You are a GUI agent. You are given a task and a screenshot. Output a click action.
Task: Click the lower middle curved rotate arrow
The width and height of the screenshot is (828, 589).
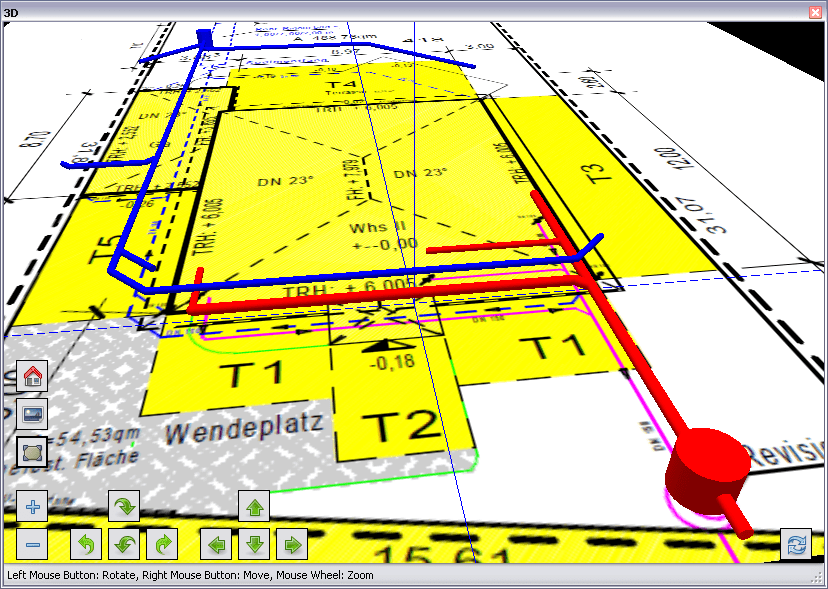pyautogui.click(x=124, y=544)
